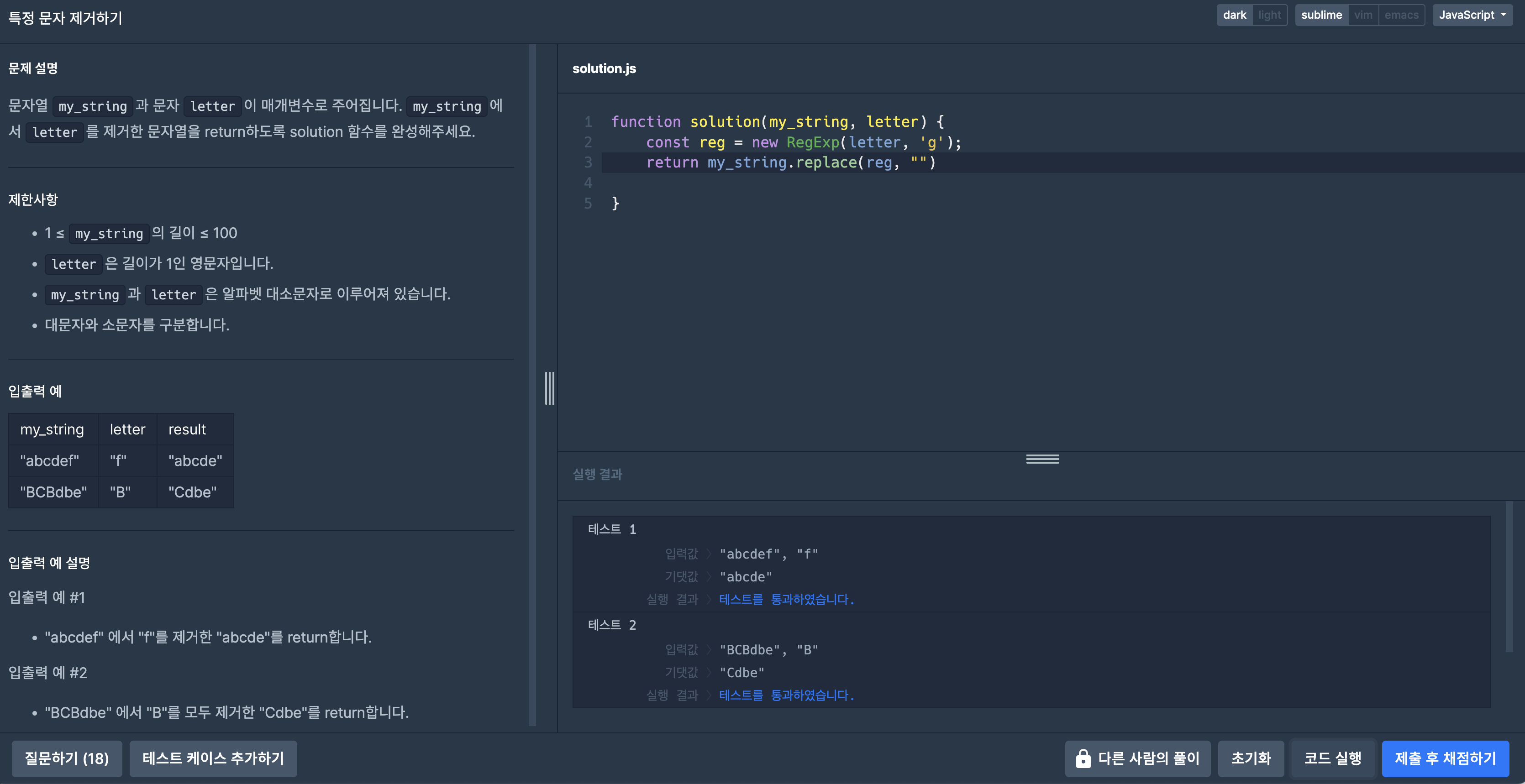Reset code with 초기화 button
This screenshot has width=1525, height=784.
click(1250, 758)
